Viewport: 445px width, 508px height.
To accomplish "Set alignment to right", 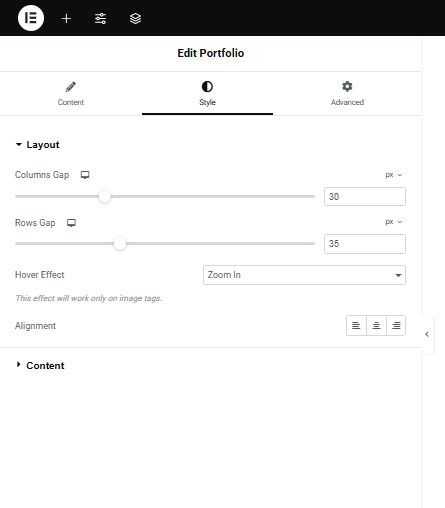I will click(396, 325).
